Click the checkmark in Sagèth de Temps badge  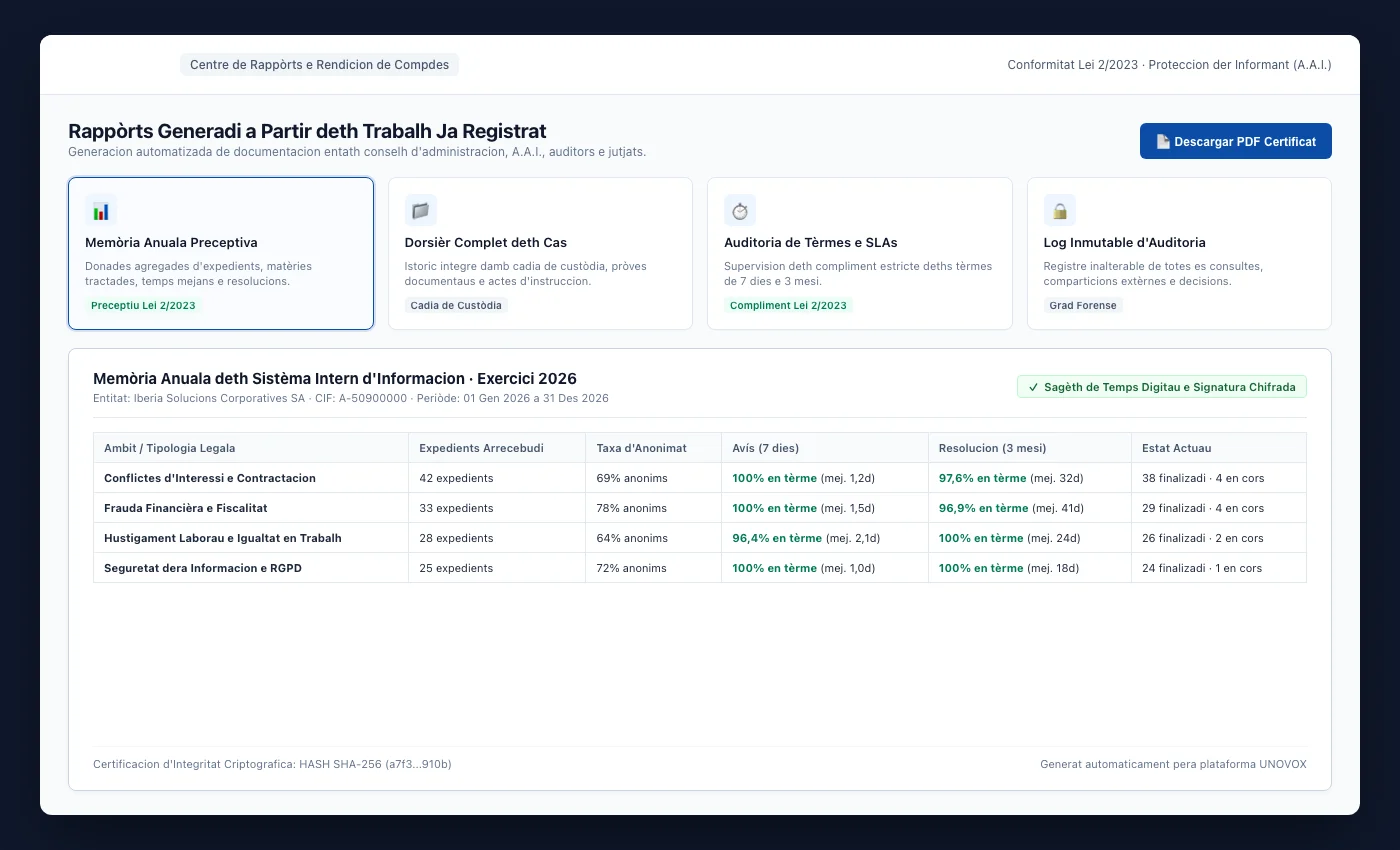tap(1033, 387)
